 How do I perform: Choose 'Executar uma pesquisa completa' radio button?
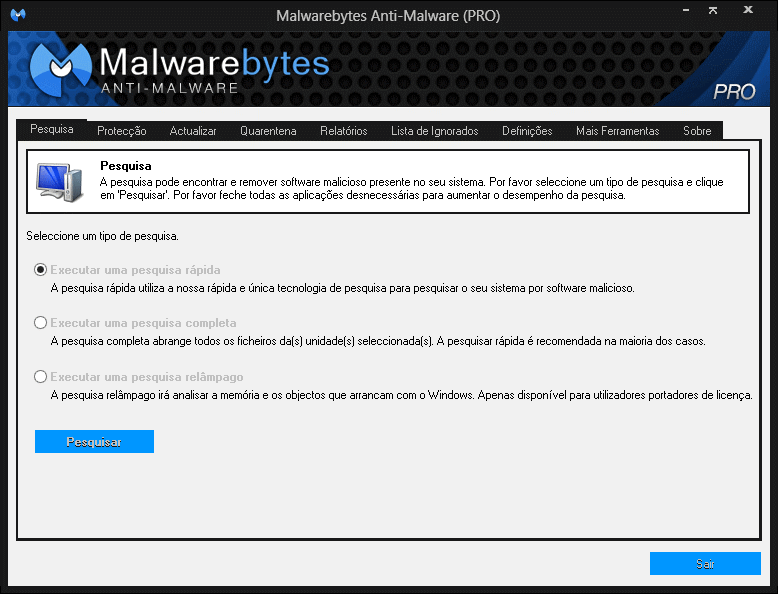pos(41,323)
